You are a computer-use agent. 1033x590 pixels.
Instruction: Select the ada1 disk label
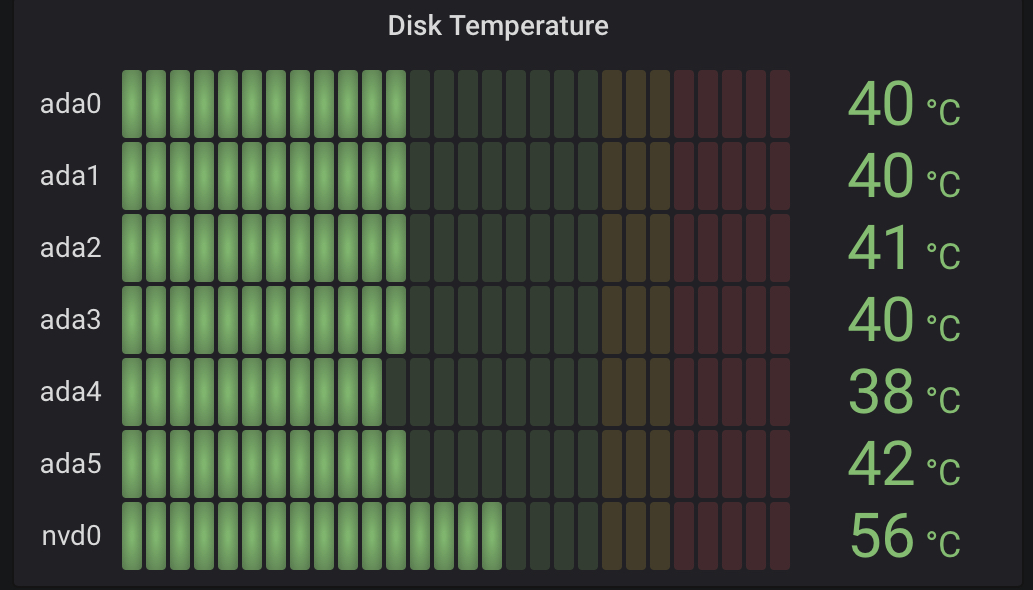click(x=70, y=176)
